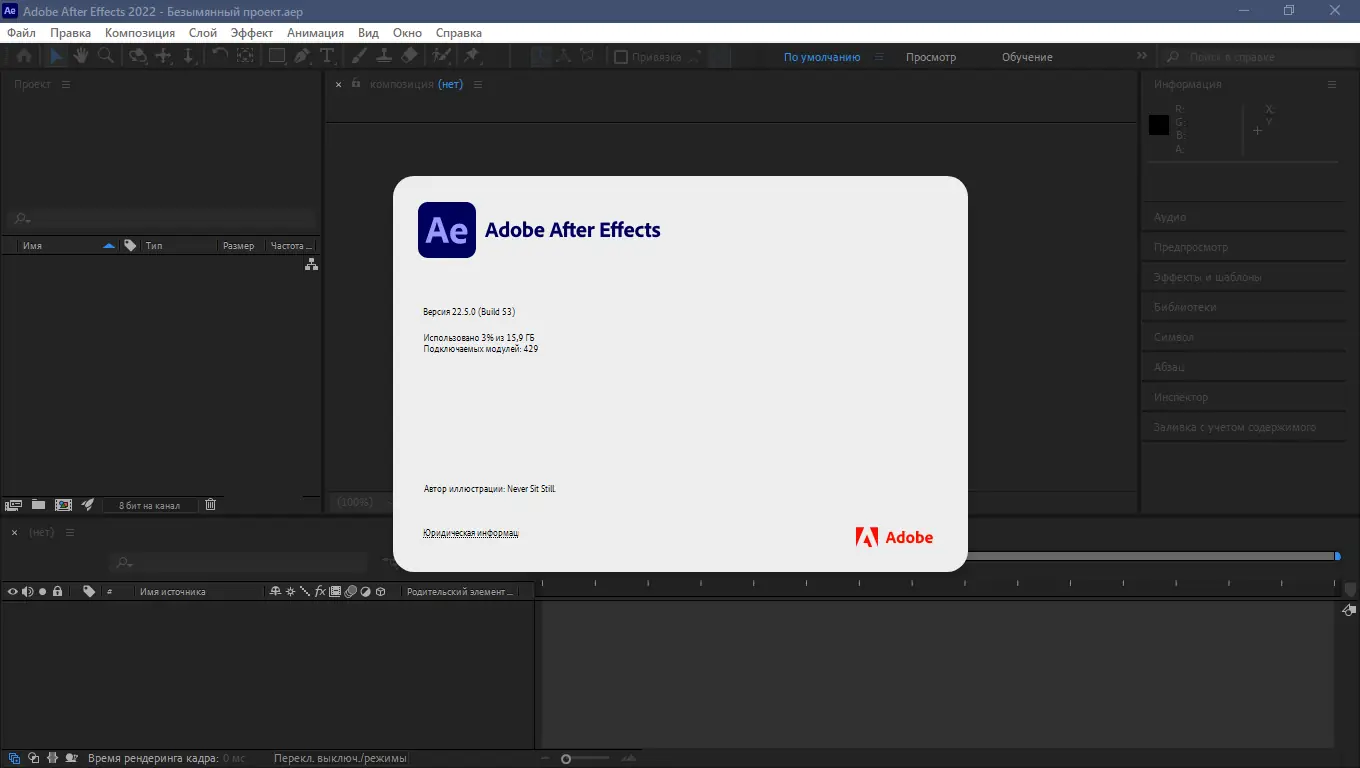
Task: Create a new folder in Project panel
Action: 38,505
